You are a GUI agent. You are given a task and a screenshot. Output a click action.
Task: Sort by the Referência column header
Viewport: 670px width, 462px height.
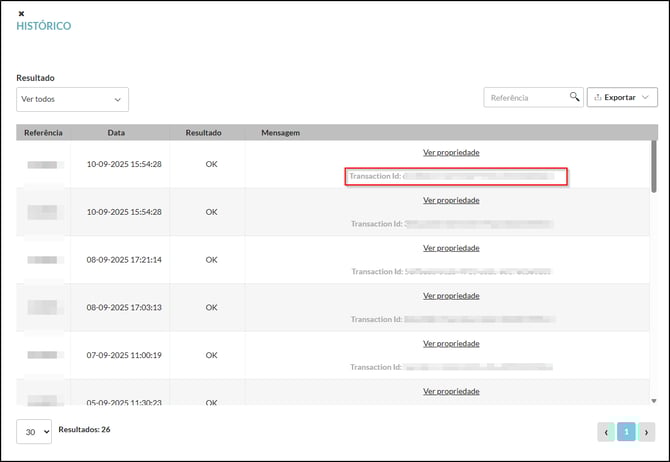click(43, 132)
